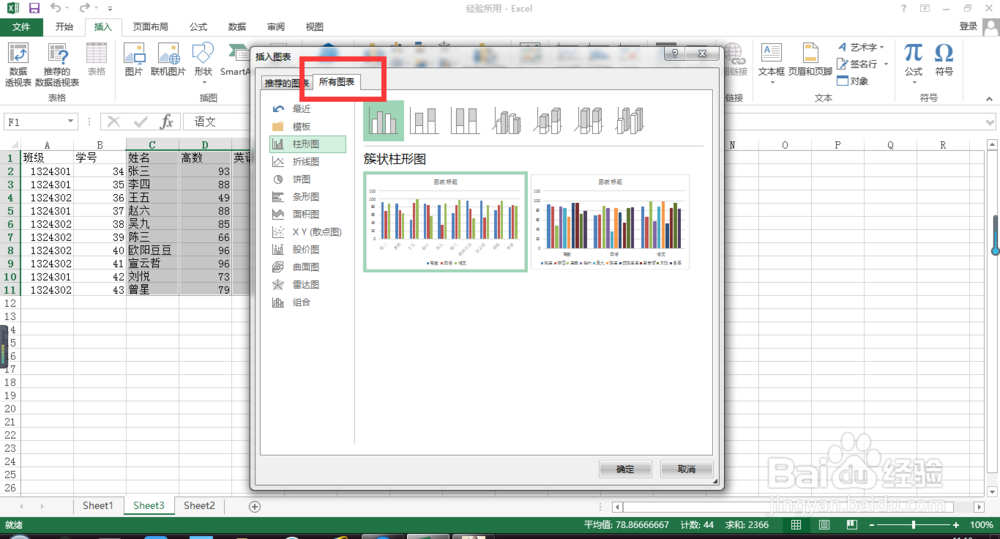
Task: Select the 3-D clustered column subtype icon
Action: coord(506,121)
